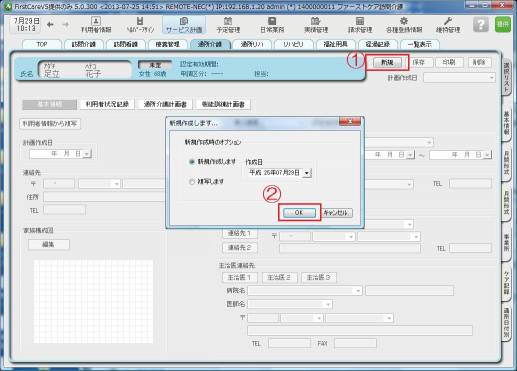
Task: Select the 主治医１ button
Action: coord(239,277)
